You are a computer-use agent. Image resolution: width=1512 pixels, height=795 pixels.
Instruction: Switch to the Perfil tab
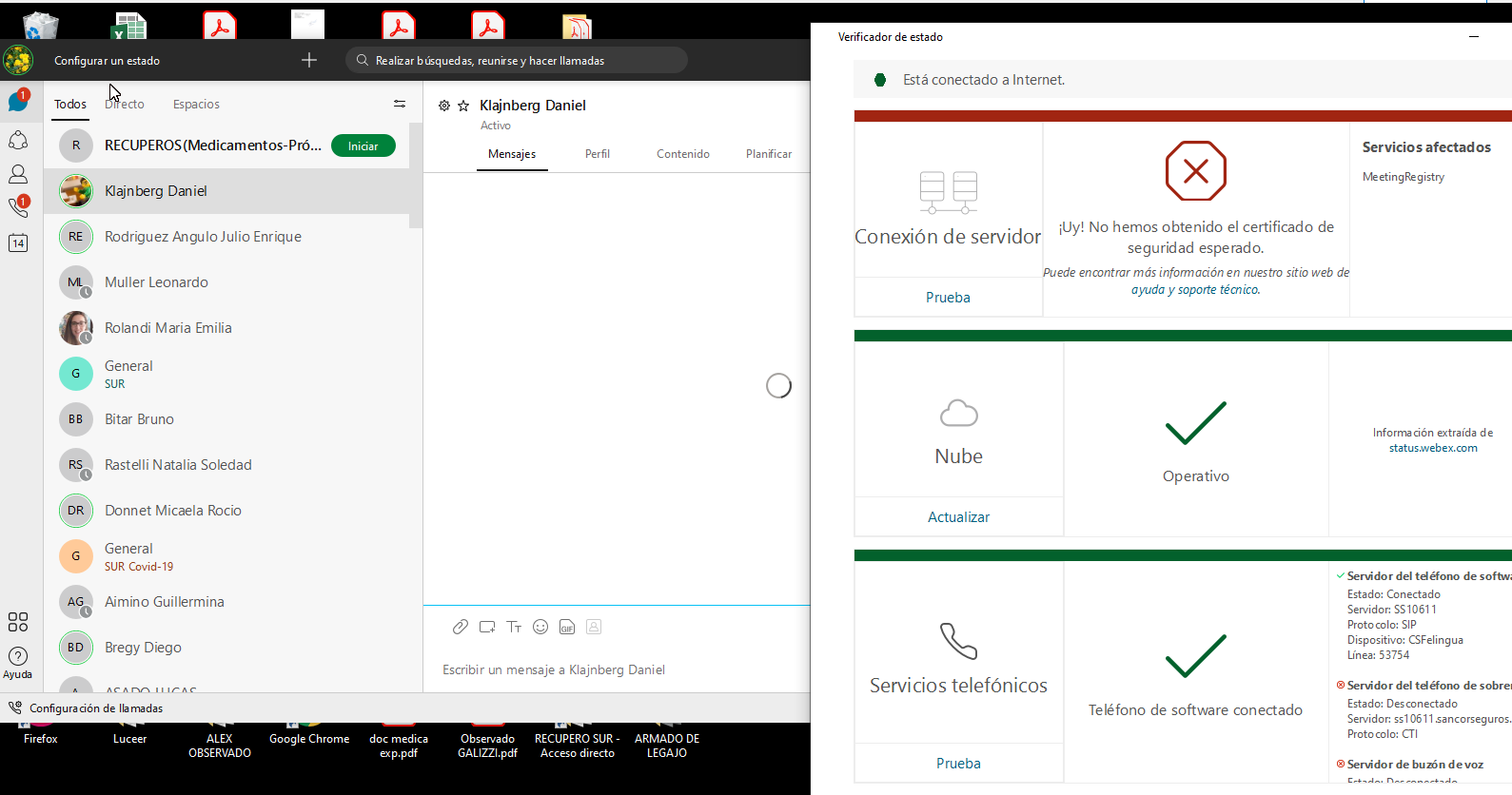pos(598,154)
